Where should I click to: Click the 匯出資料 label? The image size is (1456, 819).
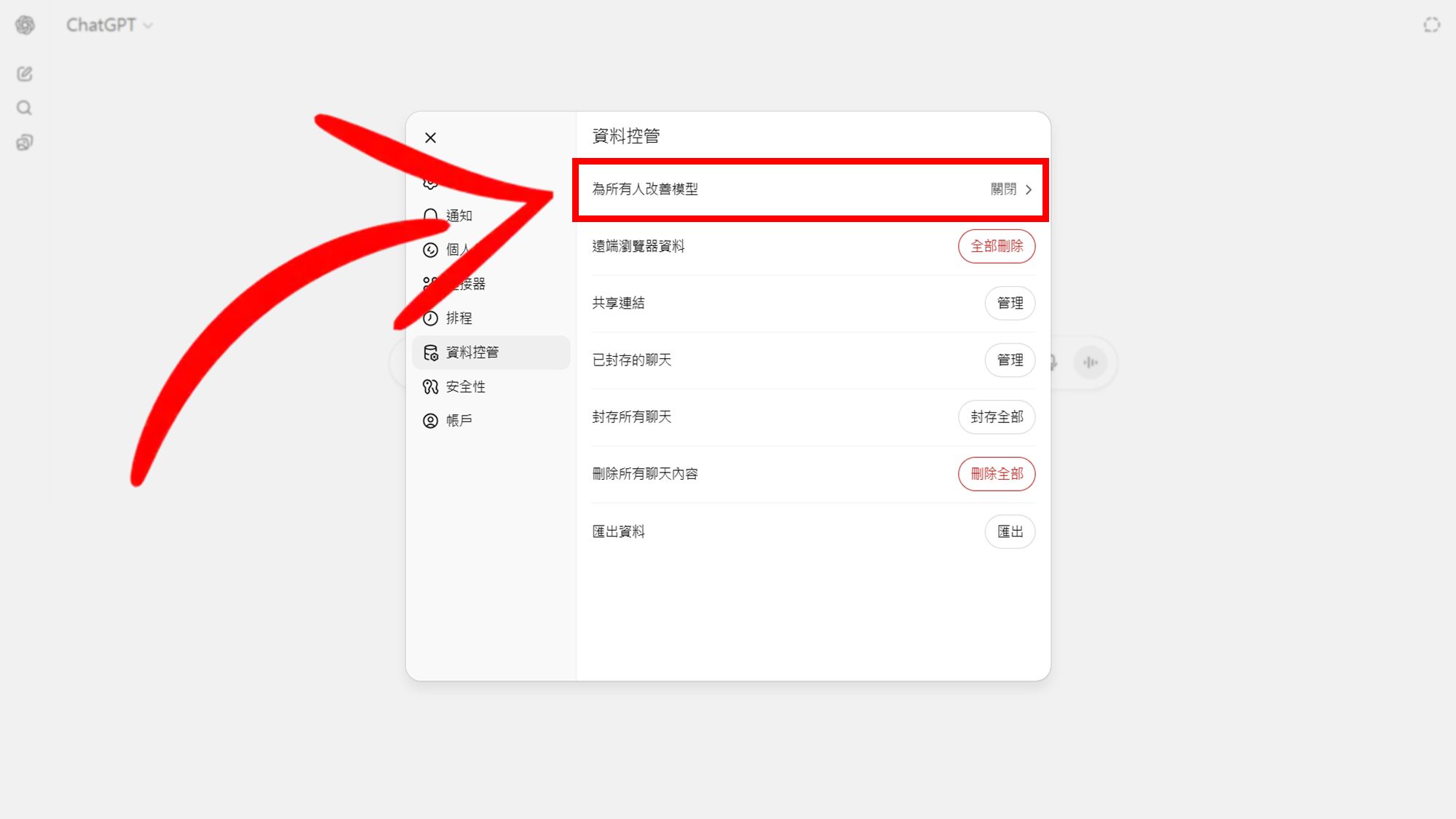[618, 531]
